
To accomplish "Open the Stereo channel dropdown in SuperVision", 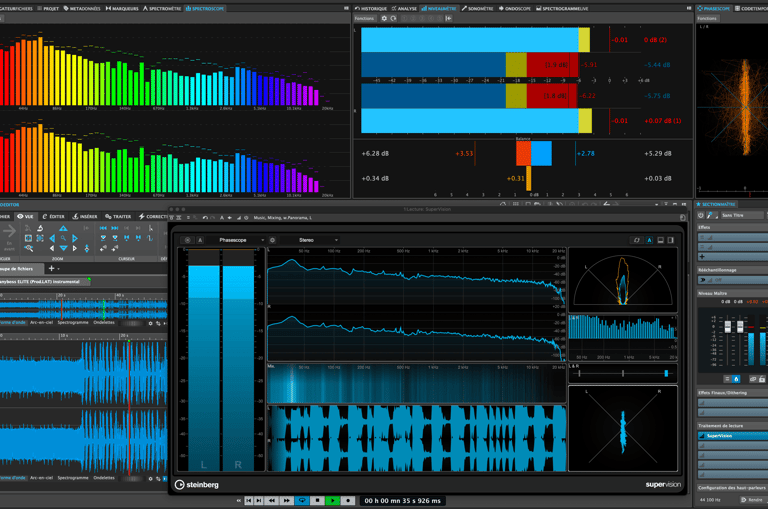I will click(310, 240).
